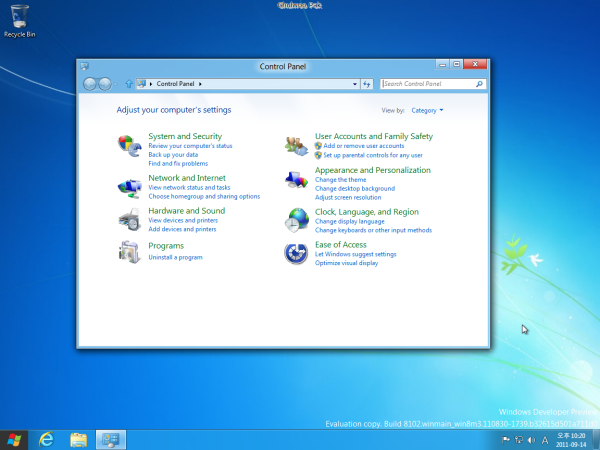Open the View by Category dropdown
The height and width of the screenshot is (450, 600).
427,110
